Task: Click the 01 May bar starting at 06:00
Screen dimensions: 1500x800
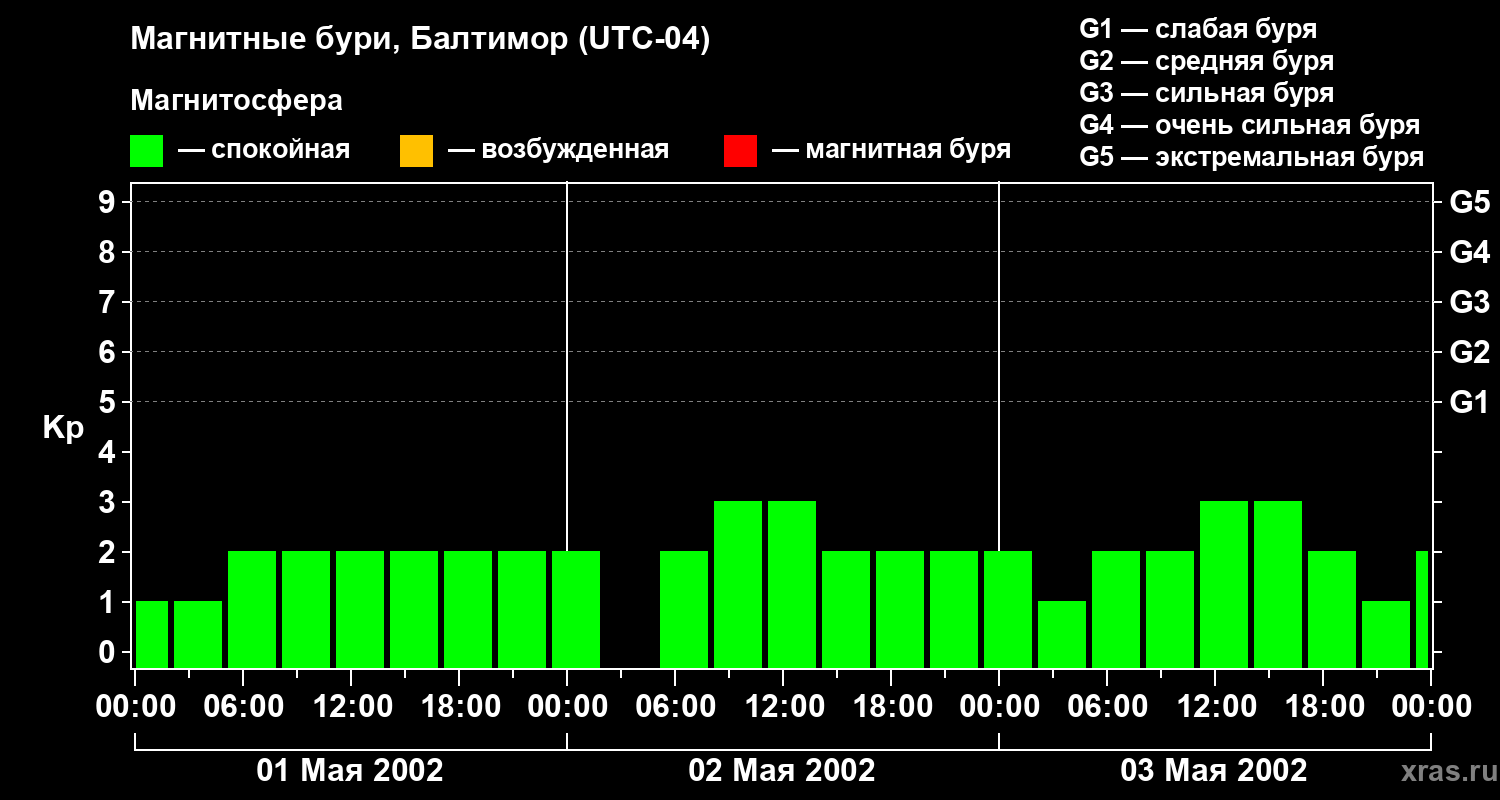Action: (252, 609)
